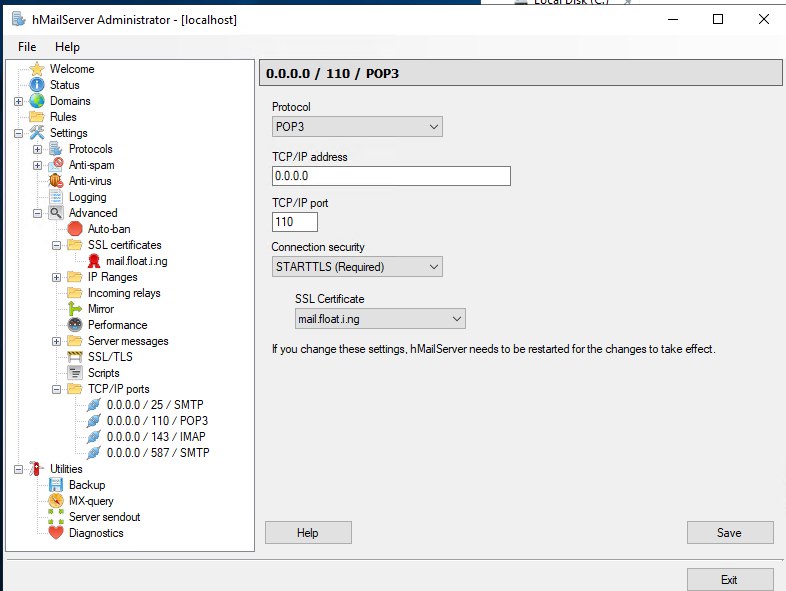Open the File menu
The height and width of the screenshot is (591, 786).
[27, 47]
